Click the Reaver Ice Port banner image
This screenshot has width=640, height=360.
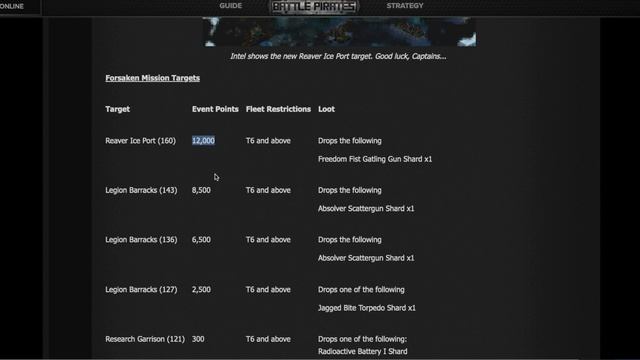(339, 32)
